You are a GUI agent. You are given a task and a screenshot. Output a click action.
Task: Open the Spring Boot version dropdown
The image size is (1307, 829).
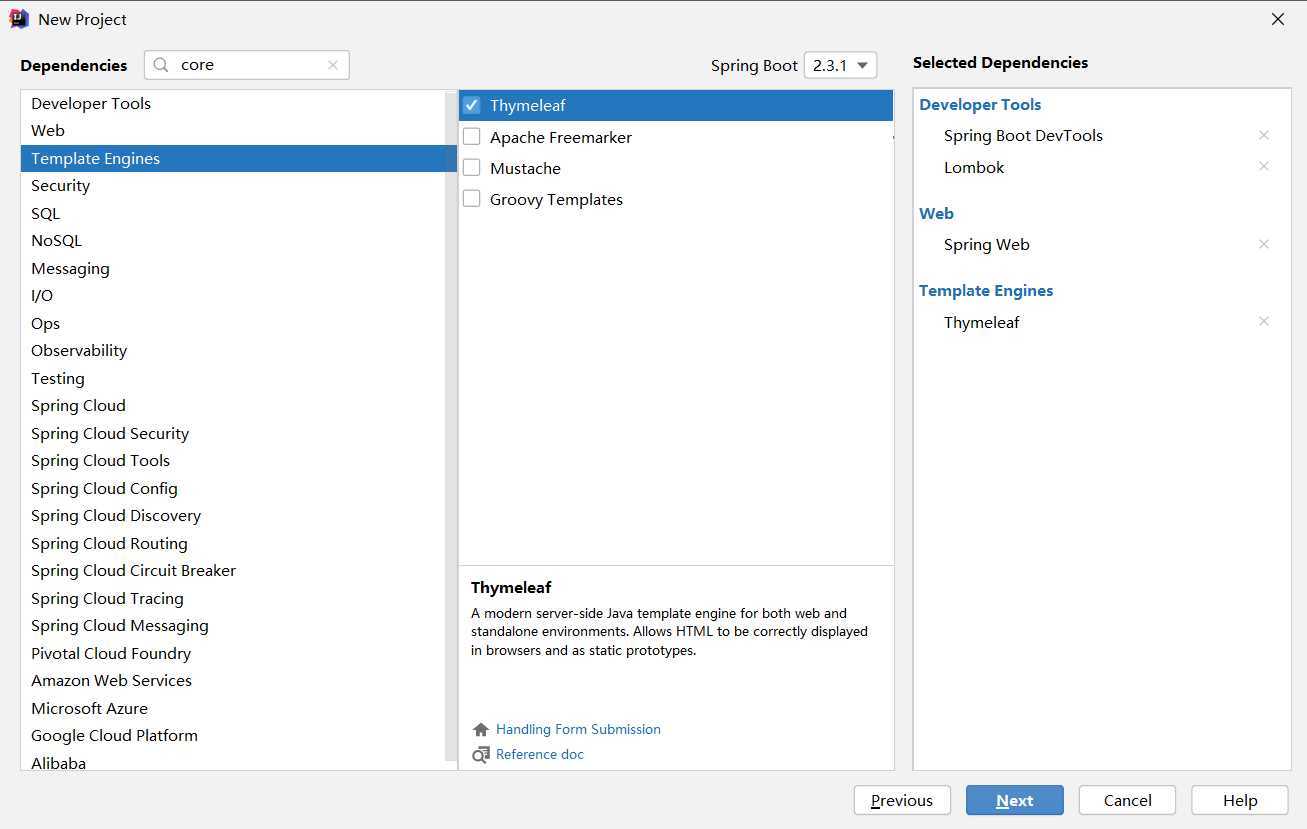pyautogui.click(x=840, y=65)
